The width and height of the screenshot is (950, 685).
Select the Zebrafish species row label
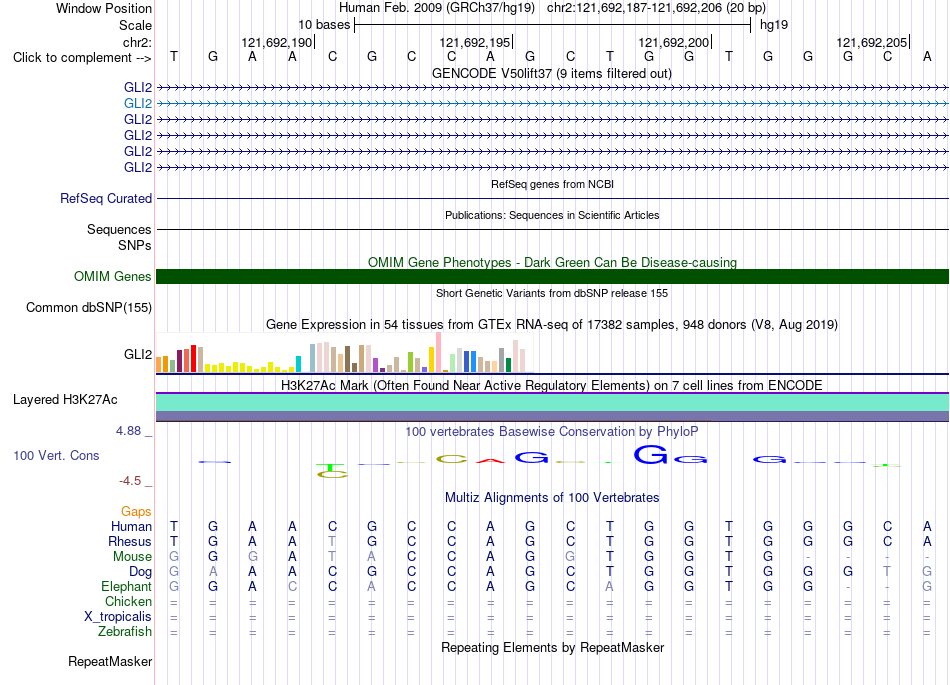pos(125,631)
